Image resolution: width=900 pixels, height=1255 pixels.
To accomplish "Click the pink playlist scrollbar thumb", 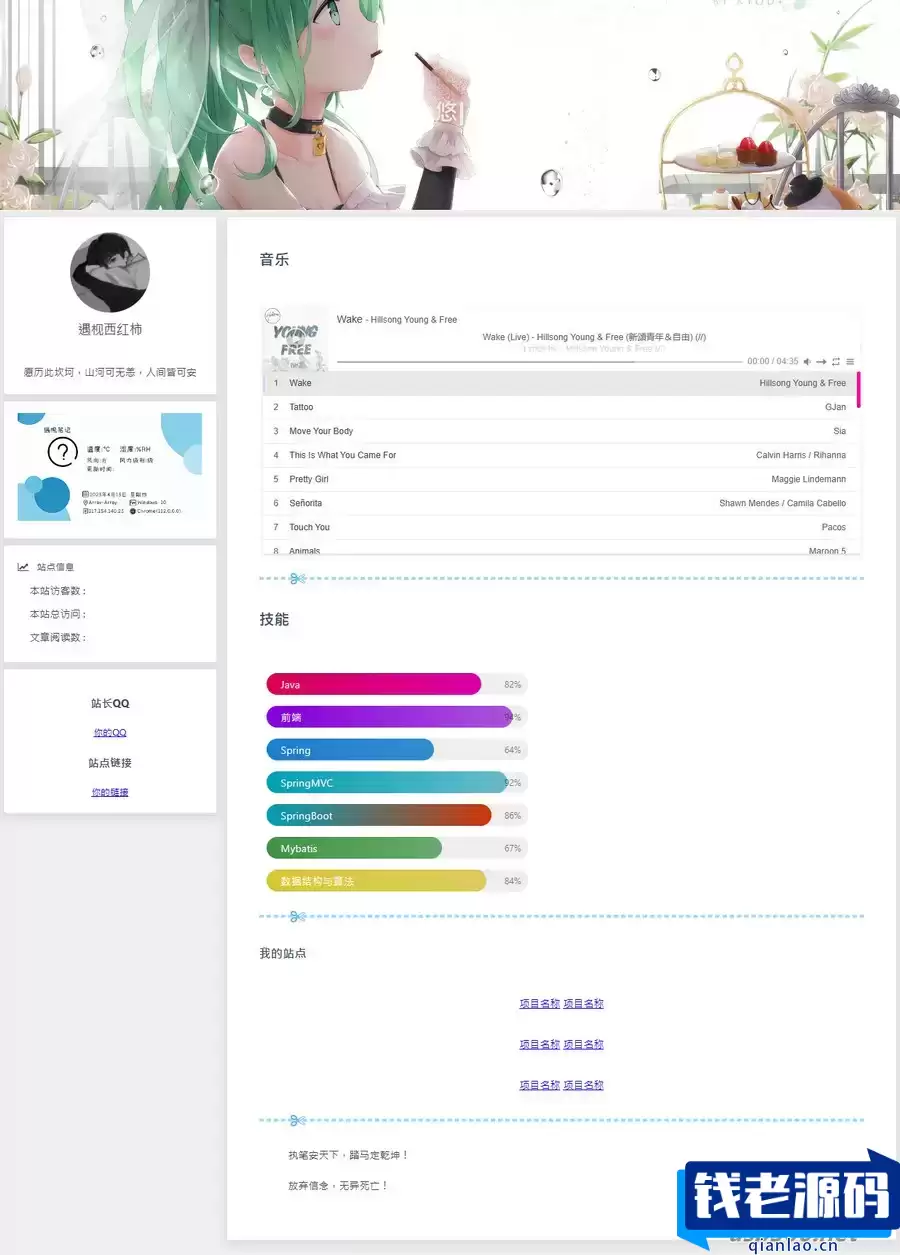I will (x=858, y=389).
